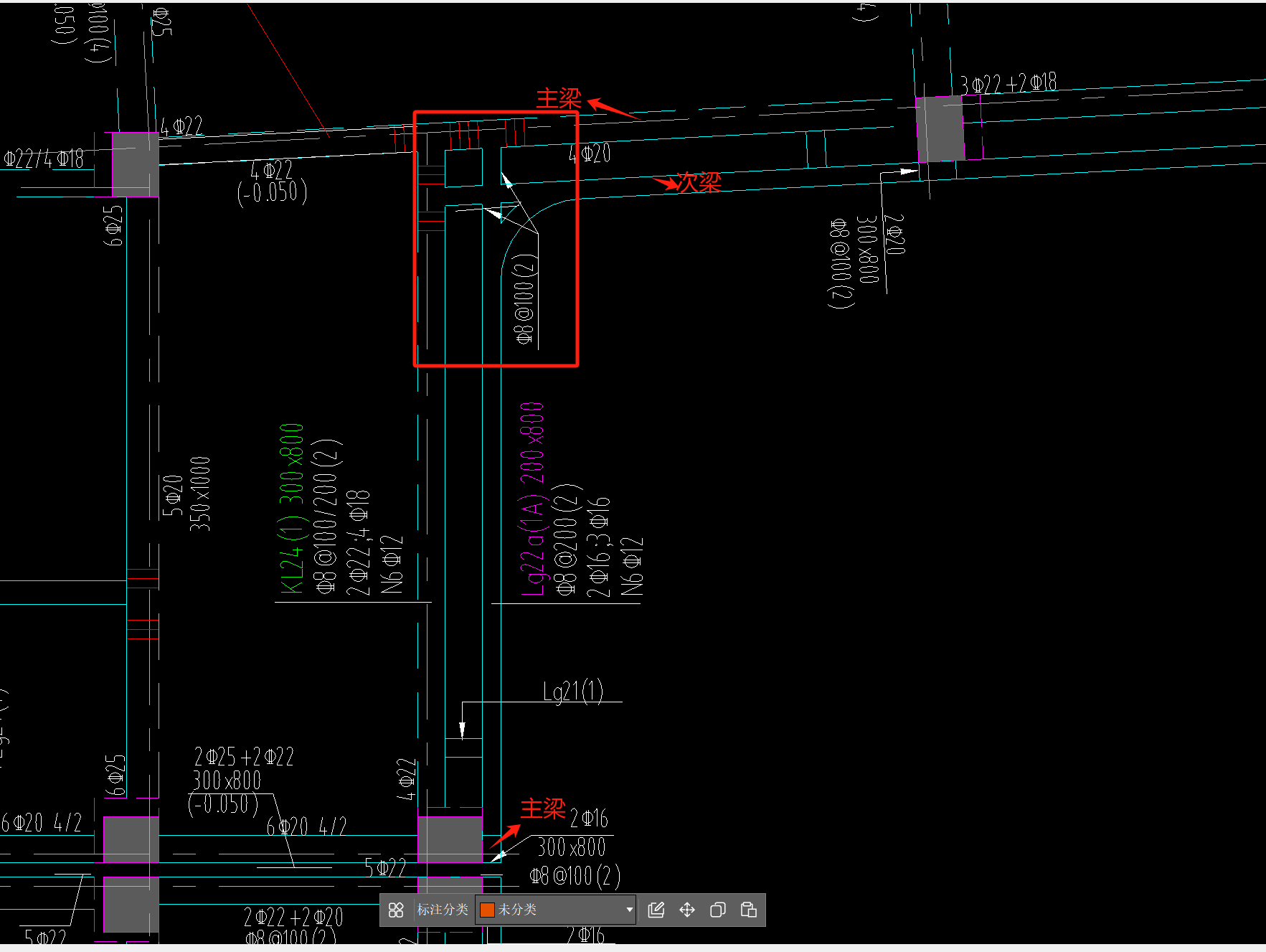
Task: Click the 350x1000 section size text
Action: coord(200,494)
